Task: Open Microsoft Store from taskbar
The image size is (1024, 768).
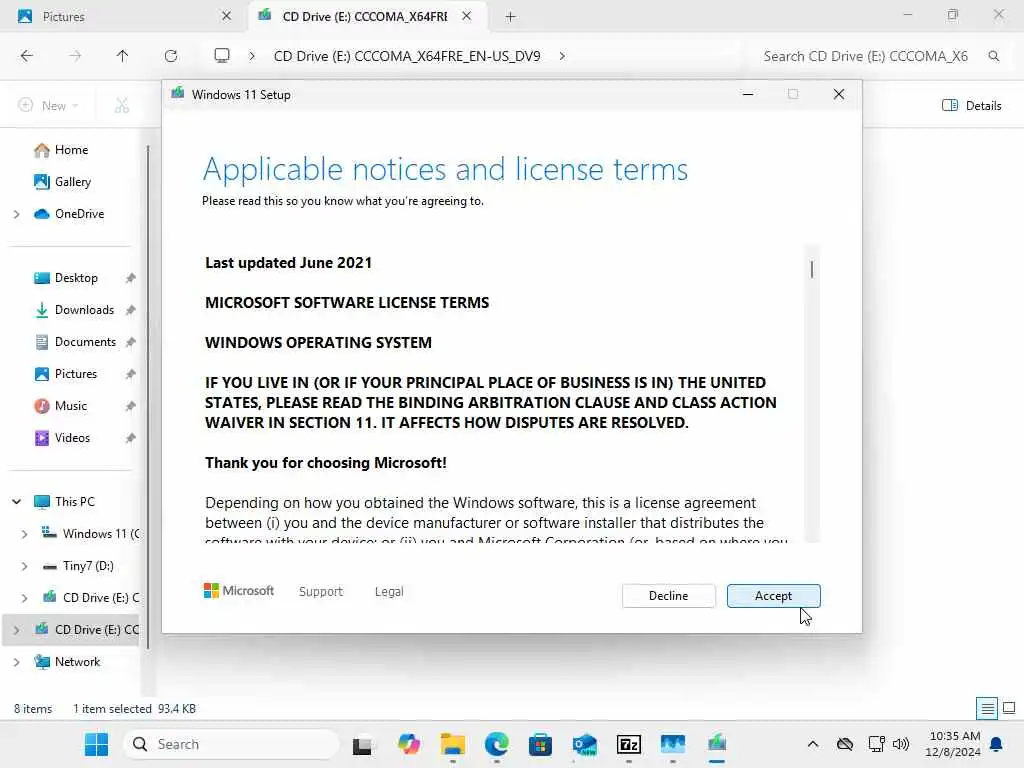Action: (541, 744)
